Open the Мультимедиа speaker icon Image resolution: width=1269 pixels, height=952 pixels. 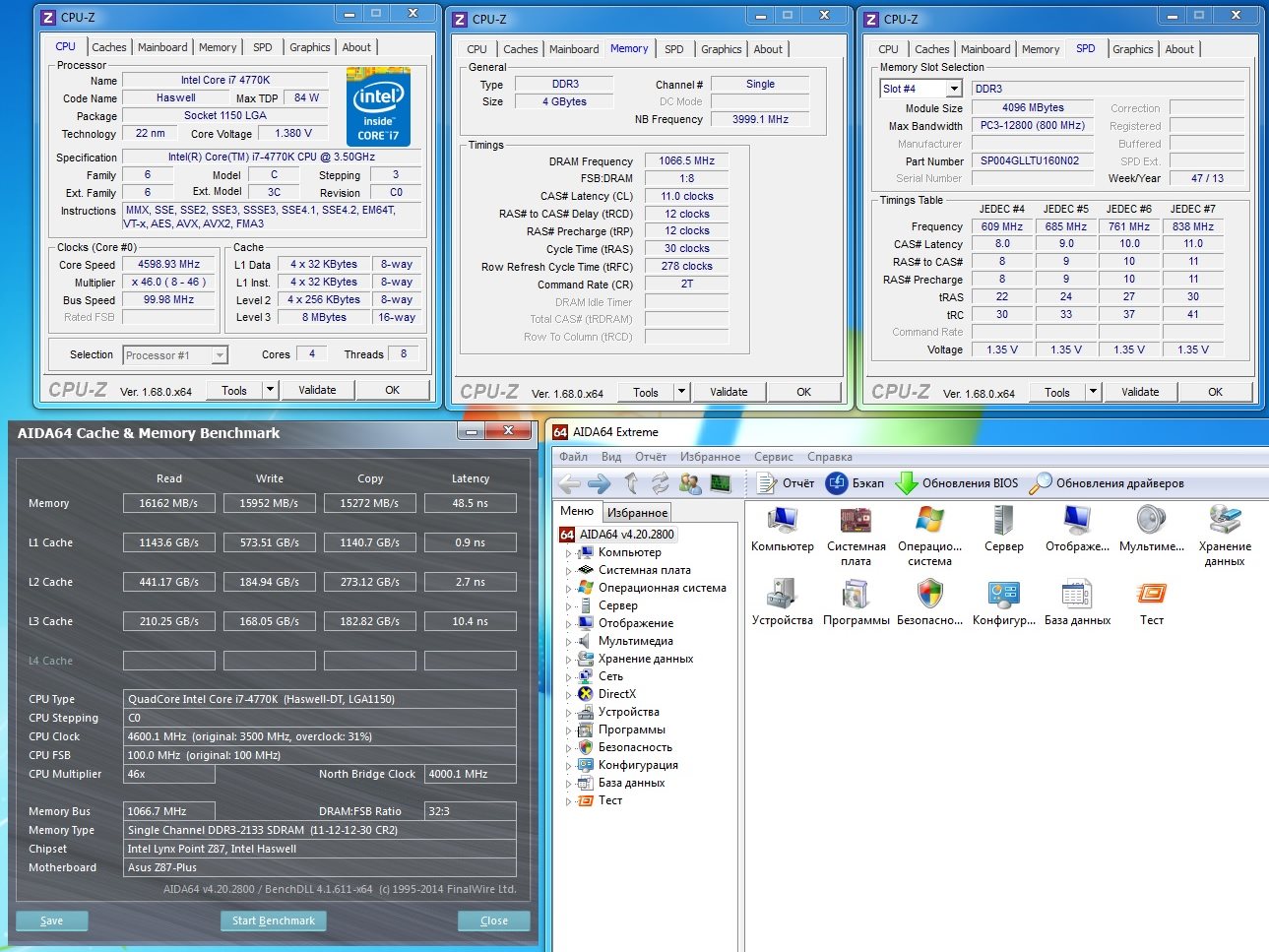(1151, 521)
